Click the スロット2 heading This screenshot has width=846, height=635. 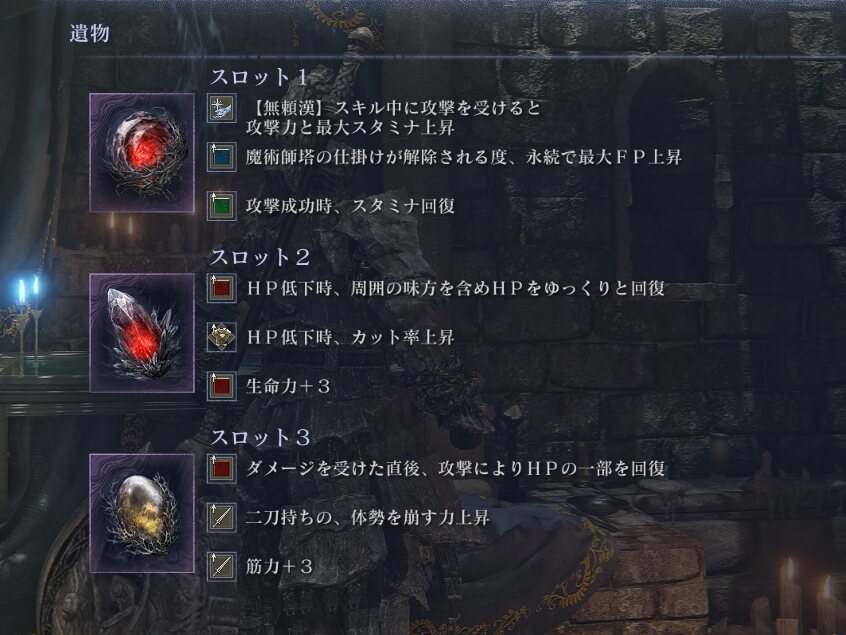point(260,257)
